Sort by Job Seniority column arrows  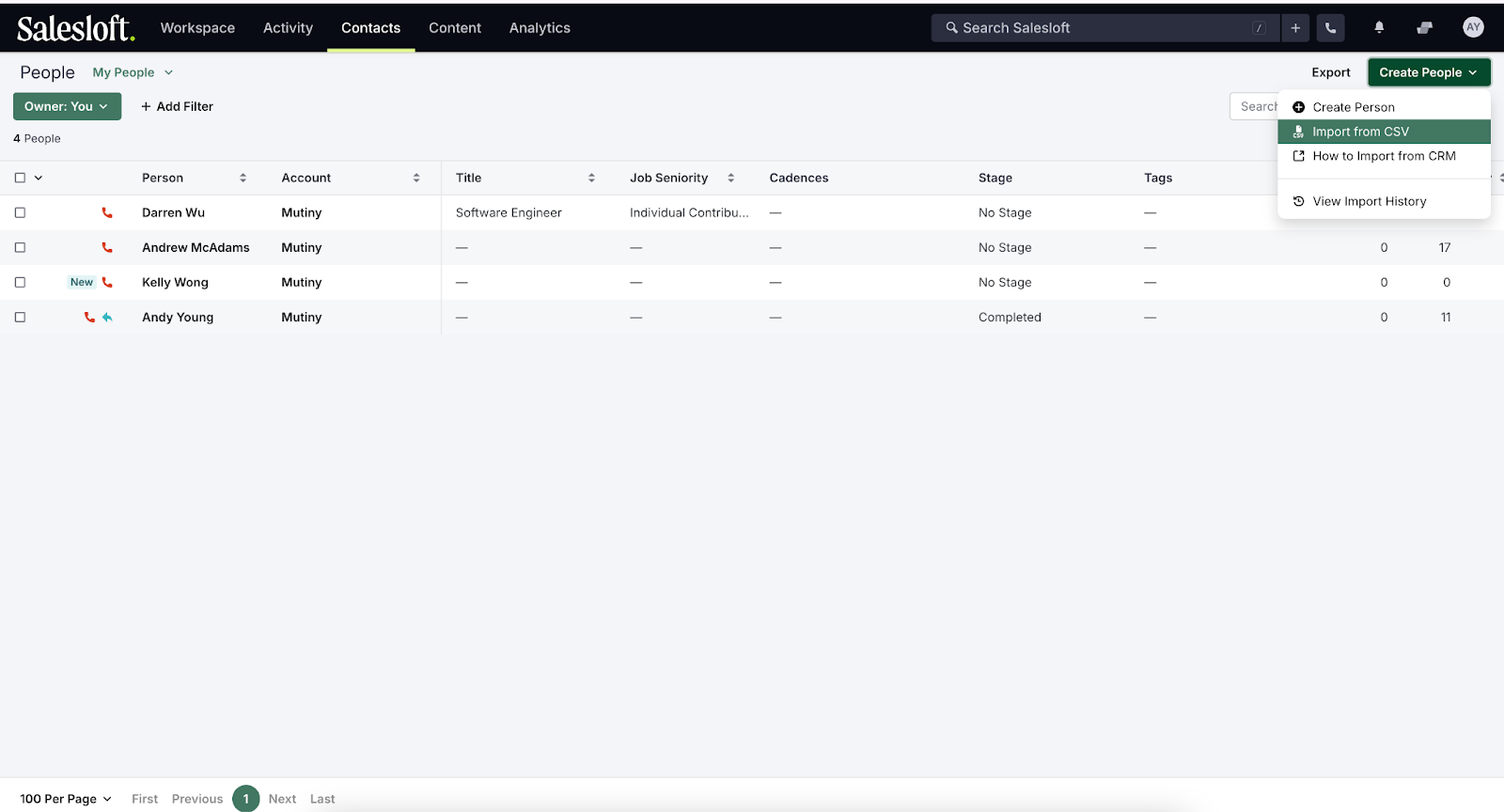(x=730, y=178)
